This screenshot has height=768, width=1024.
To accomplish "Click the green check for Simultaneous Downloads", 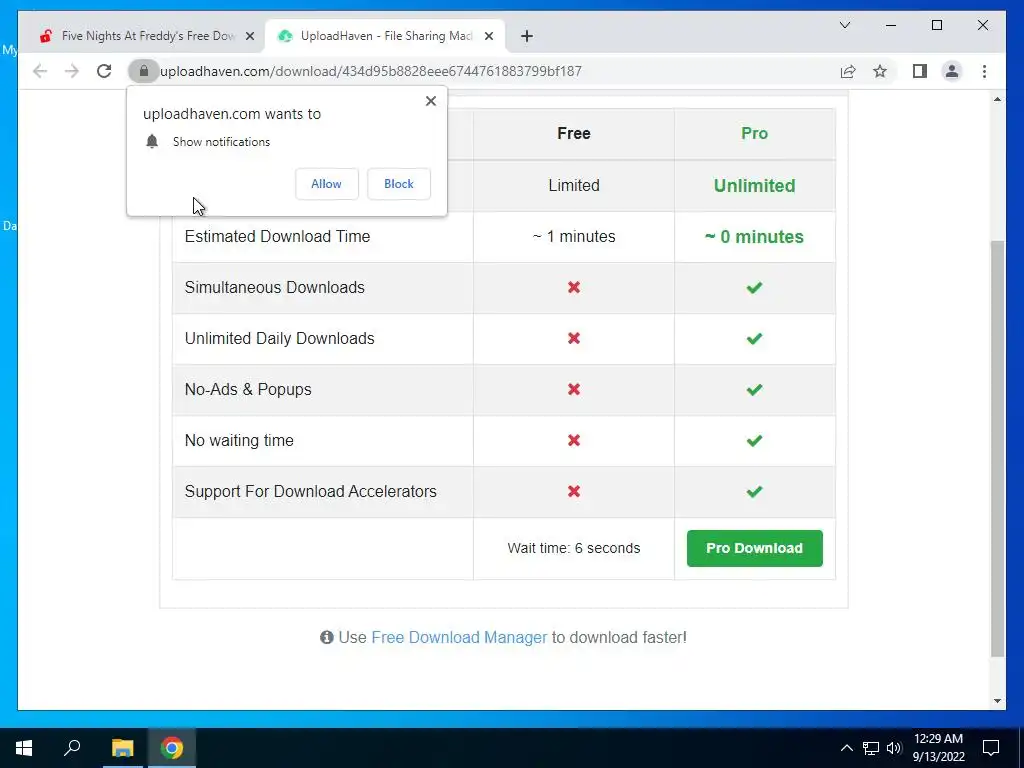I will tap(754, 287).
